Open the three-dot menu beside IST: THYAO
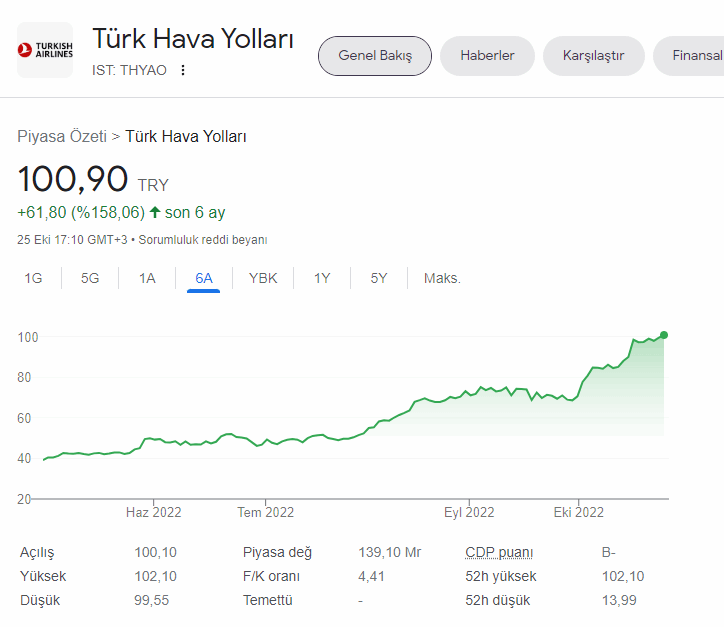Image resolution: width=724 pixels, height=627 pixels. pos(183,70)
